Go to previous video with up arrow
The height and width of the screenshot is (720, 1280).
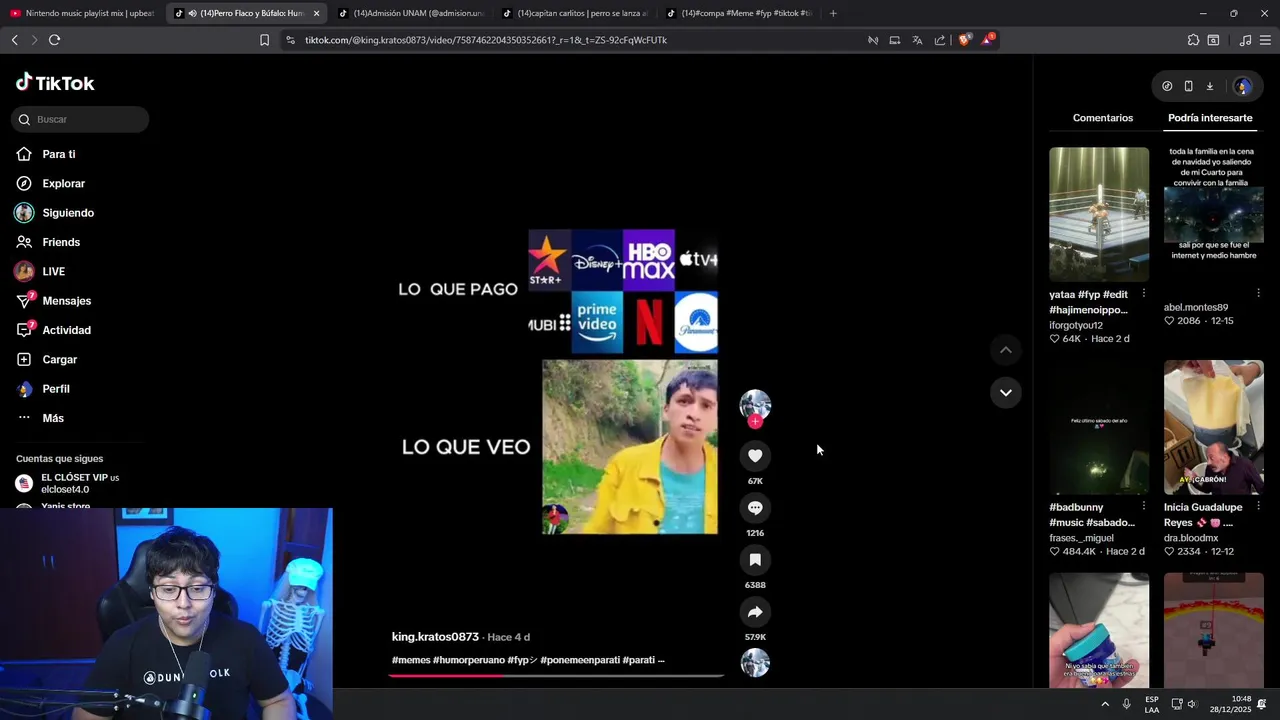click(1006, 350)
